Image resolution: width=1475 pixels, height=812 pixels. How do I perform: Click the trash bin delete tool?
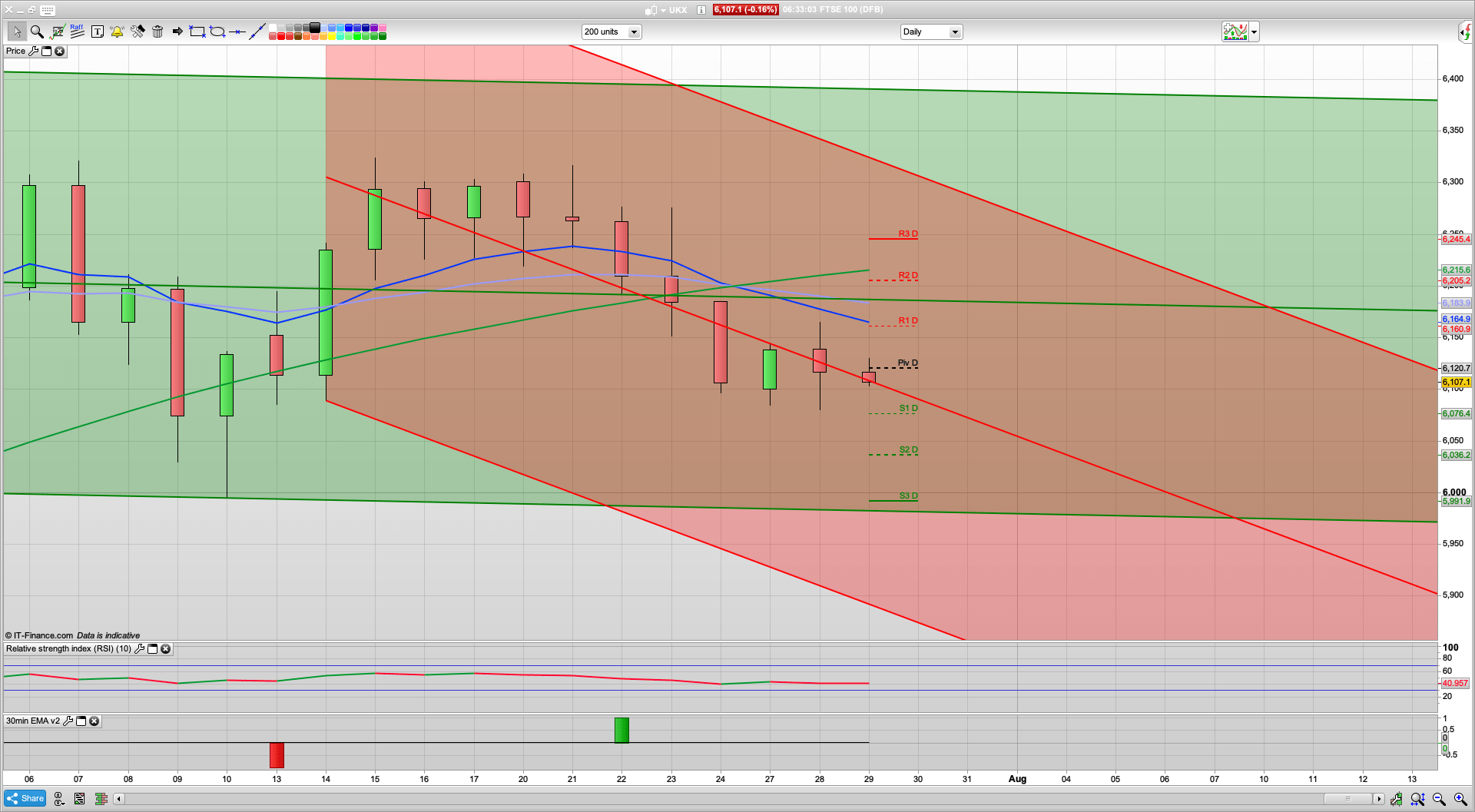point(157,31)
